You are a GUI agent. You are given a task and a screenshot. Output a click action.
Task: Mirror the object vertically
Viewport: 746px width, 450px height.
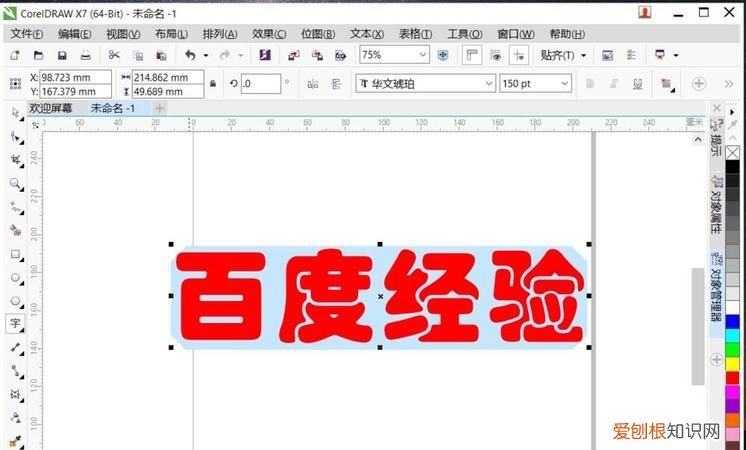[x=337, y=84]
